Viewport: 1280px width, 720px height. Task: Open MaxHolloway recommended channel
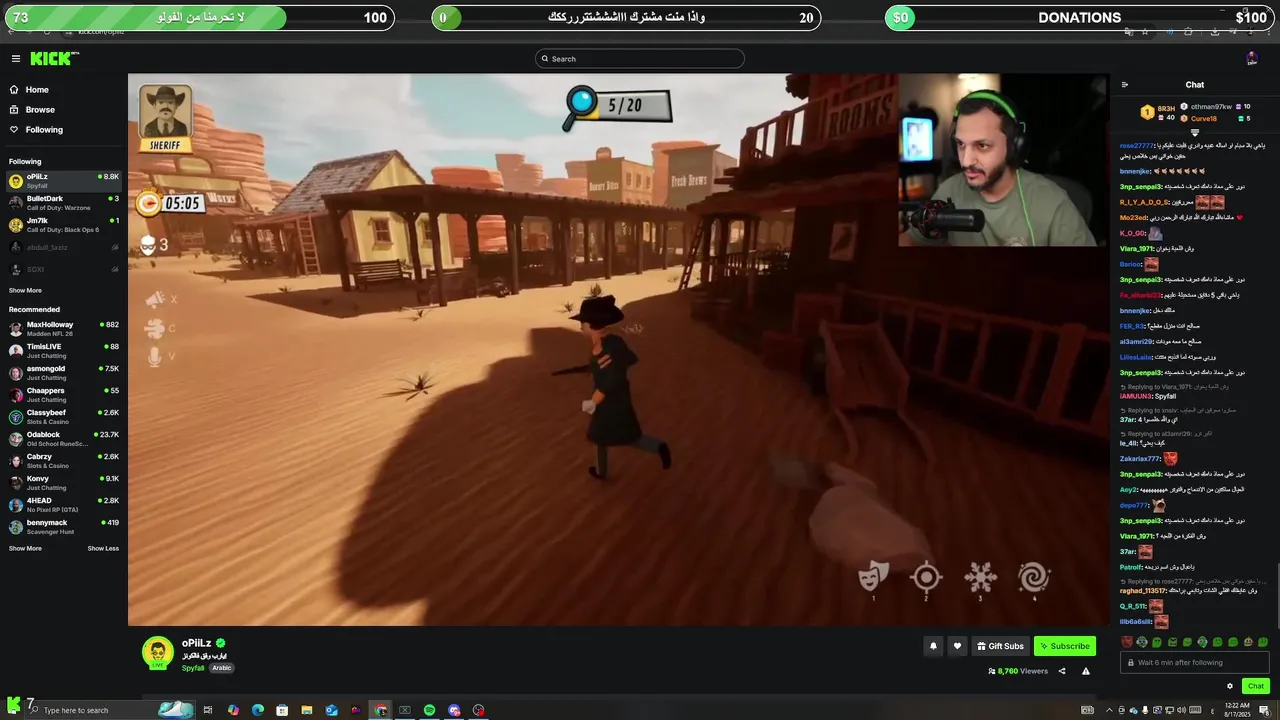point(64,329)
